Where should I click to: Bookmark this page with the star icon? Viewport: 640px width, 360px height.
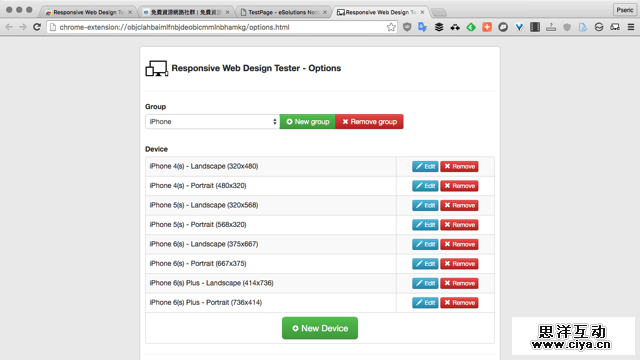click(391, 27)
